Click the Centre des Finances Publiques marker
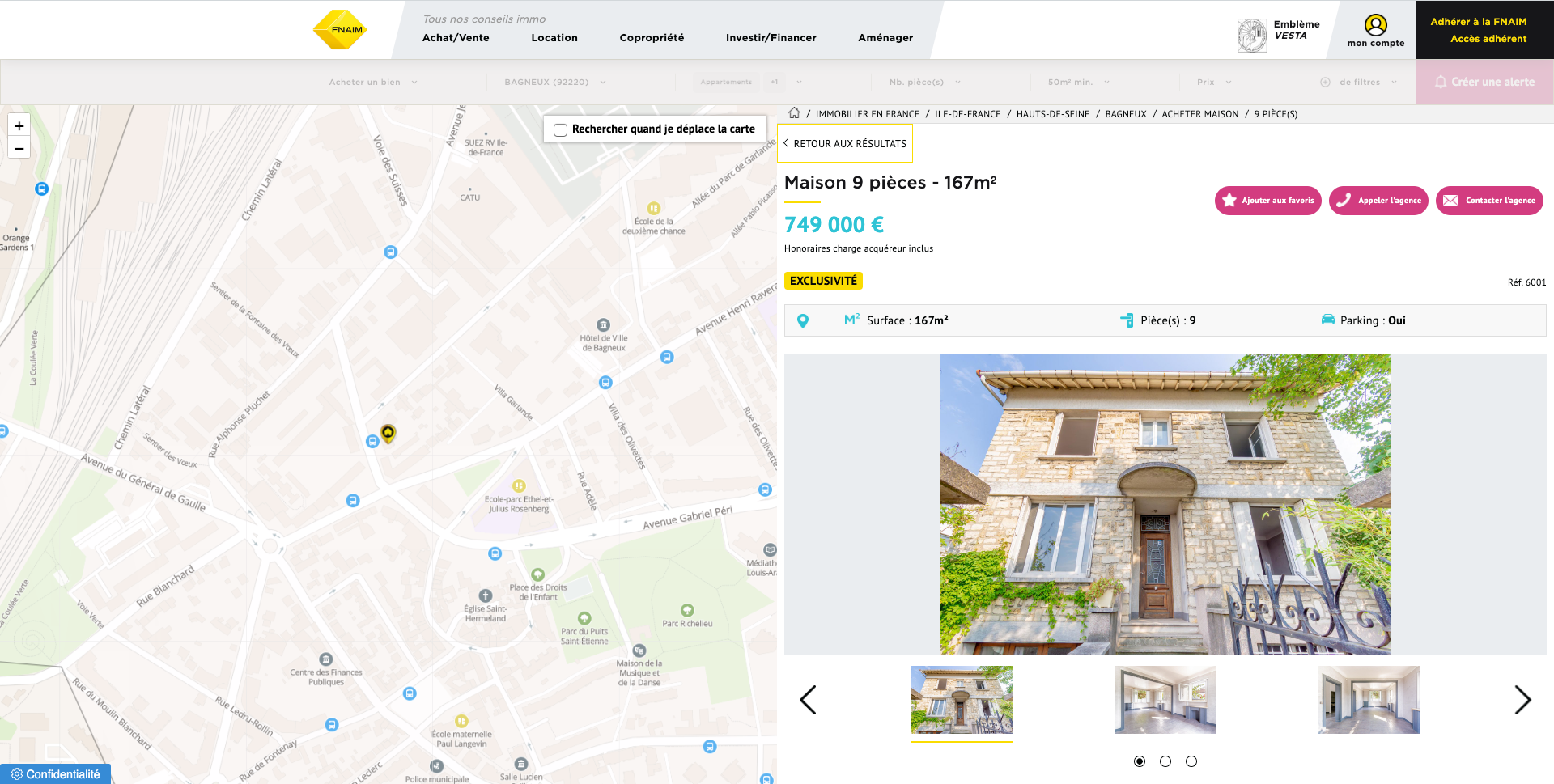This screenshot has height=784, width=1554. (x=326, y=659)
